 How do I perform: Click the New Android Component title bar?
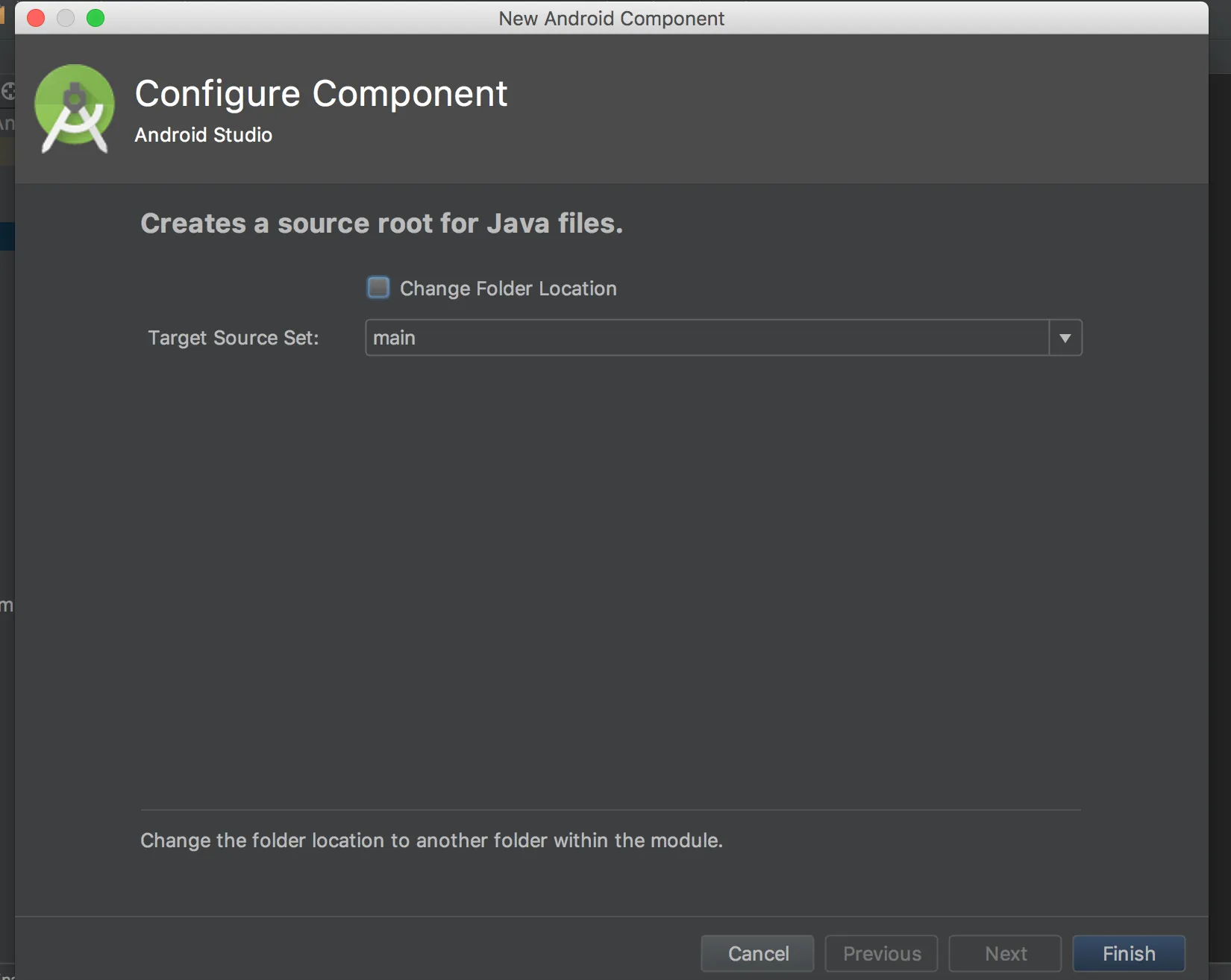click(611, 18)
